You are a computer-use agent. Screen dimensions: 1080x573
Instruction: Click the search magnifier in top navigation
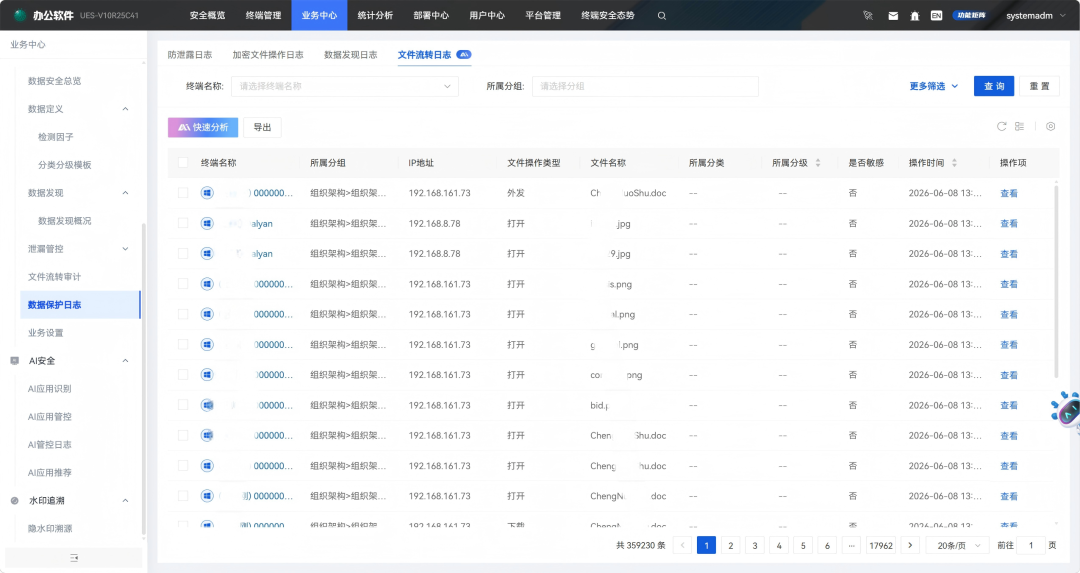click(x=662, y=15)
